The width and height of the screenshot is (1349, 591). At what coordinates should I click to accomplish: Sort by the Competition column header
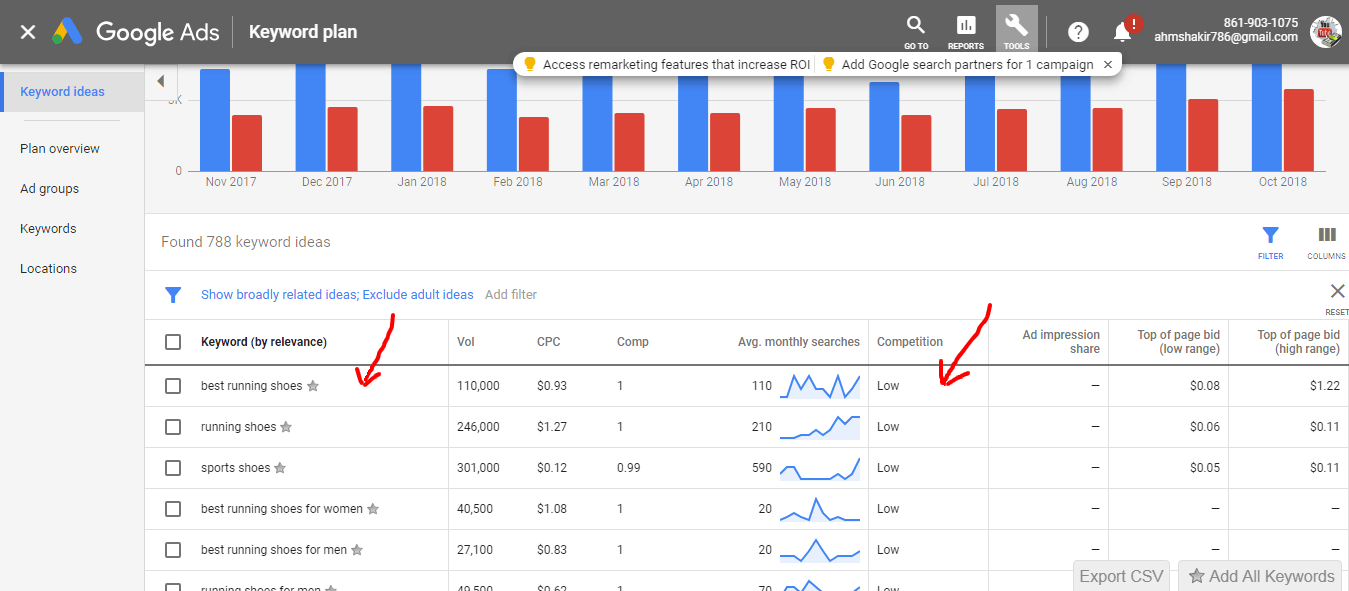pyautogui.click(x=910, y=342)
